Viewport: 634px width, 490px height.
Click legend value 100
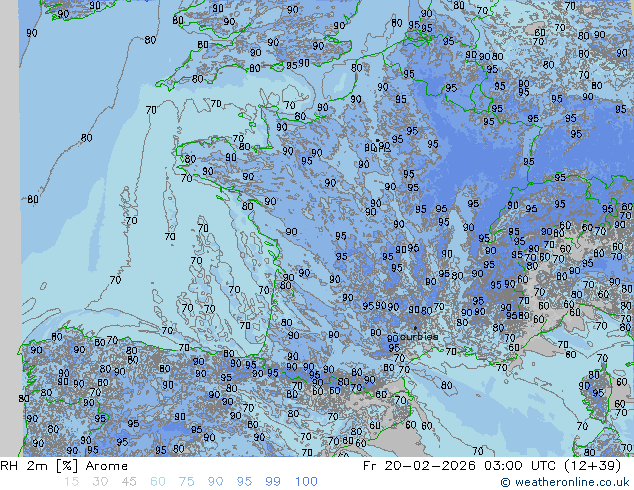pyautogui.click(x=306, y=482)
